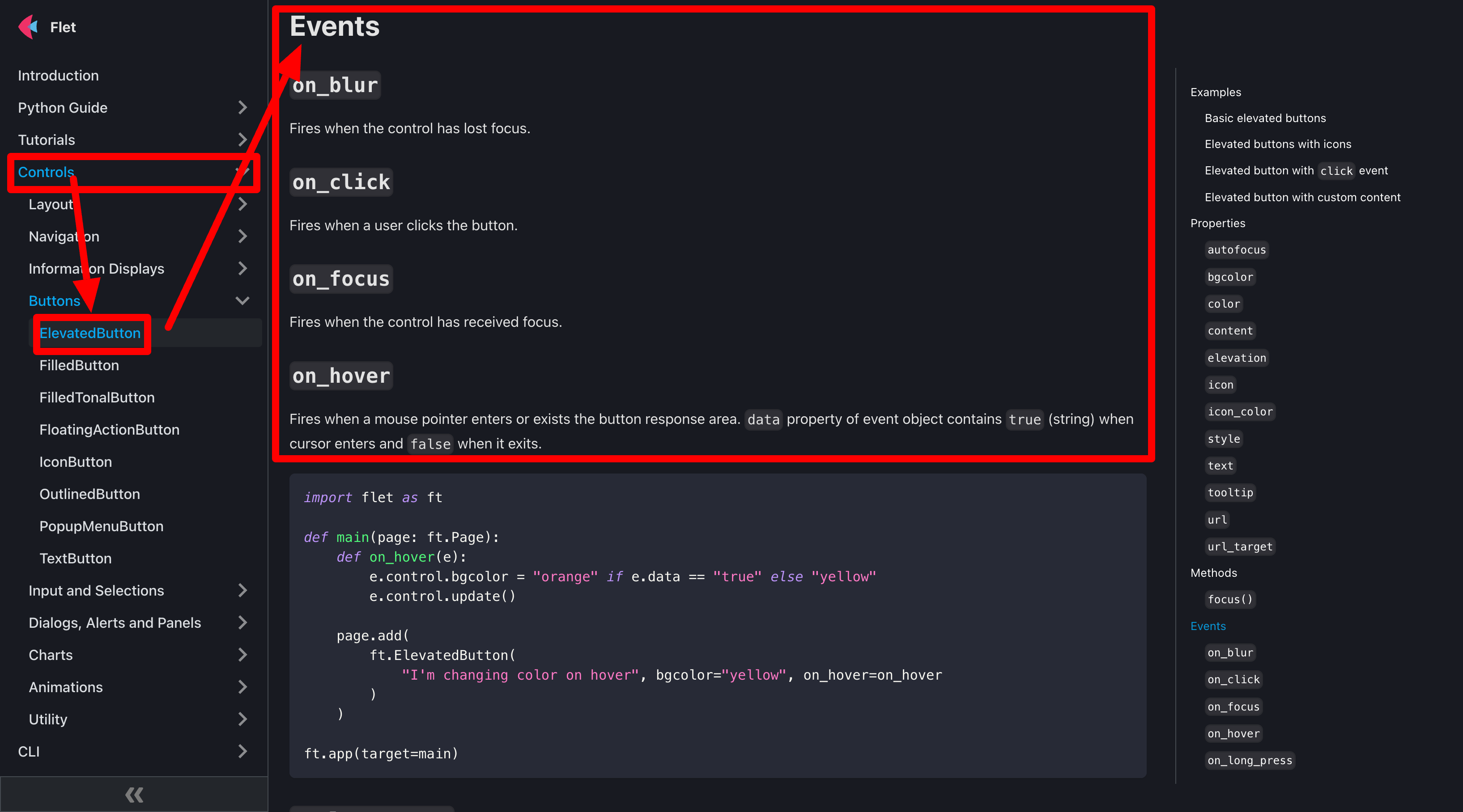Toggle the Layout sidebar submenu
1463x812 pixels.
pyautogui.click(x=242, y=204)
